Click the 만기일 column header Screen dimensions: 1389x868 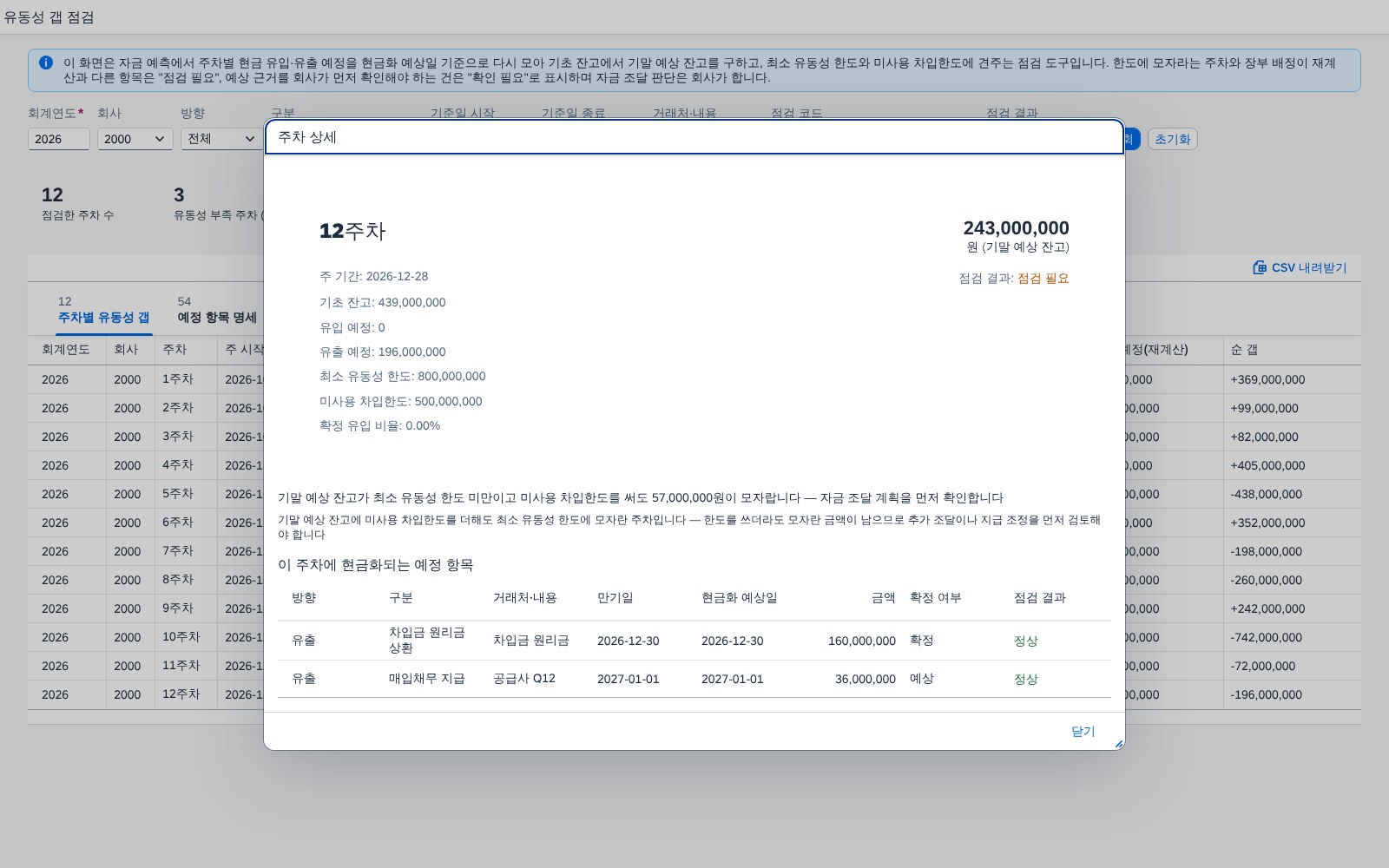click(616, 598)
